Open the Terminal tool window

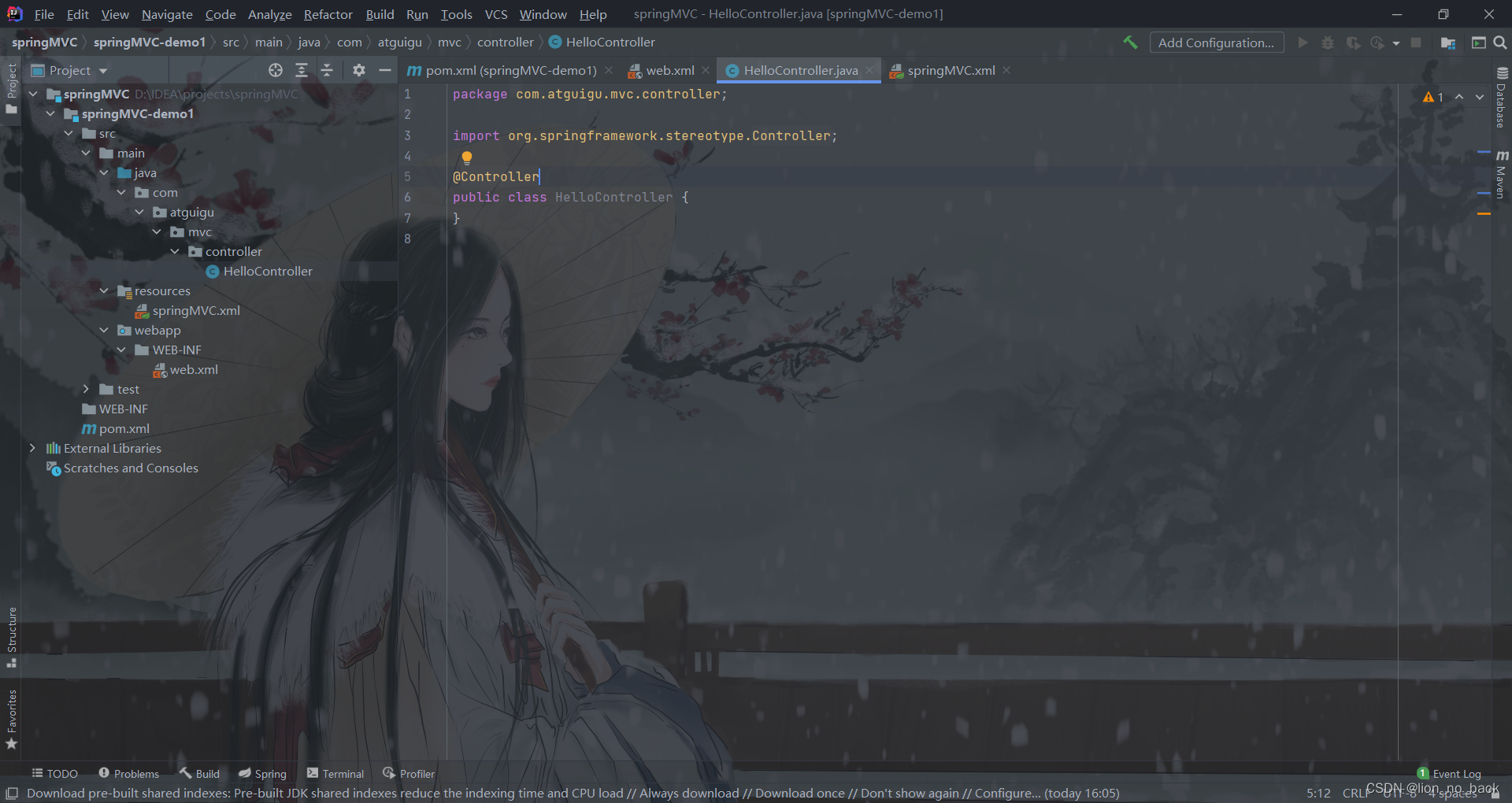tap(335, 774)
